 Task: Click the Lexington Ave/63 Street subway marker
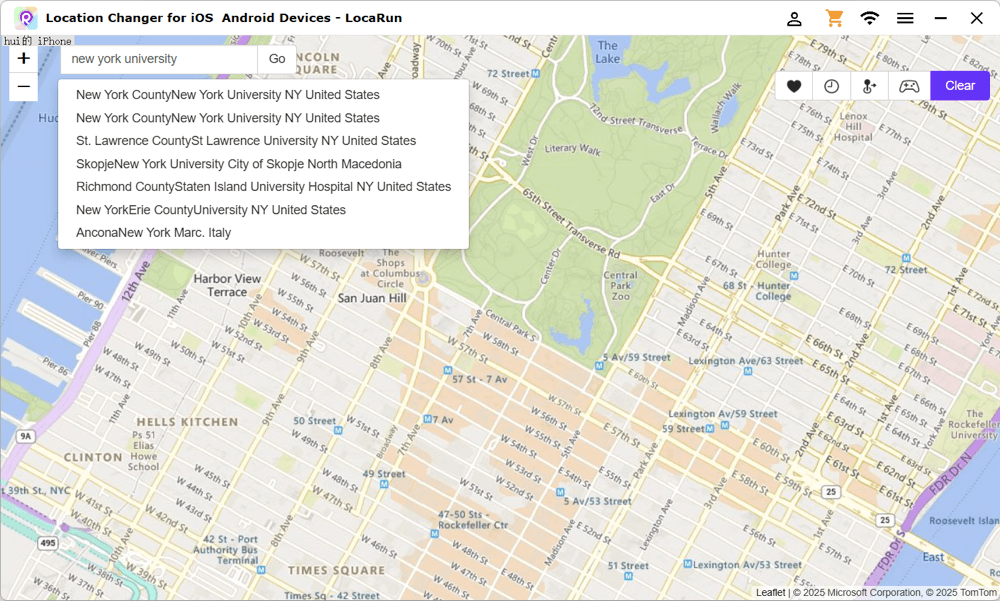pos(747,371)
